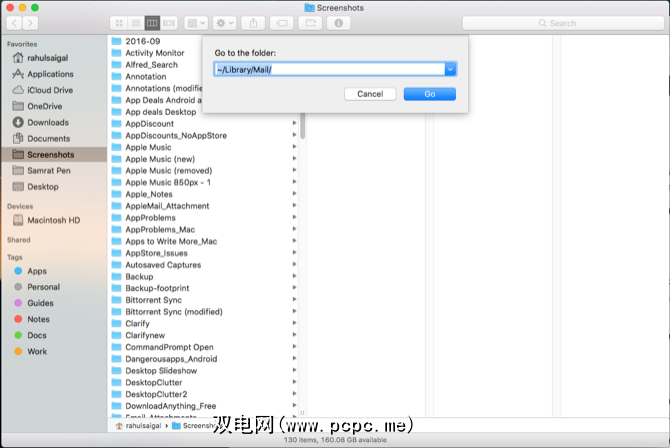
Task: Click the Go button
Action: coord(430,94)
